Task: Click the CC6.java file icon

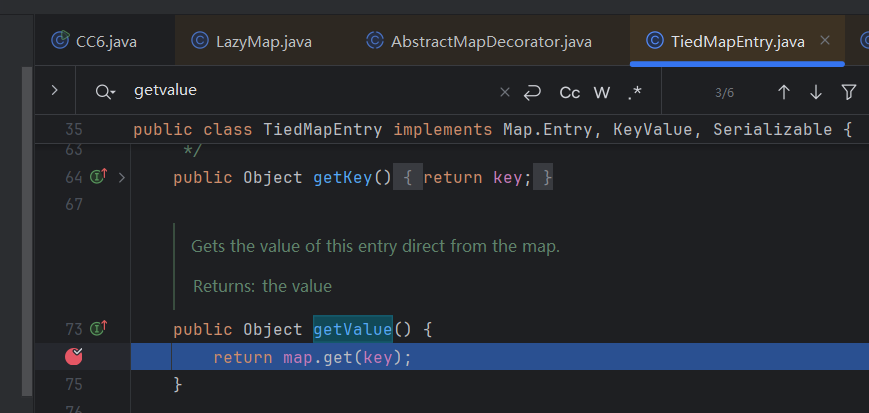Action: pyautogui.click(x=60, y=40)
